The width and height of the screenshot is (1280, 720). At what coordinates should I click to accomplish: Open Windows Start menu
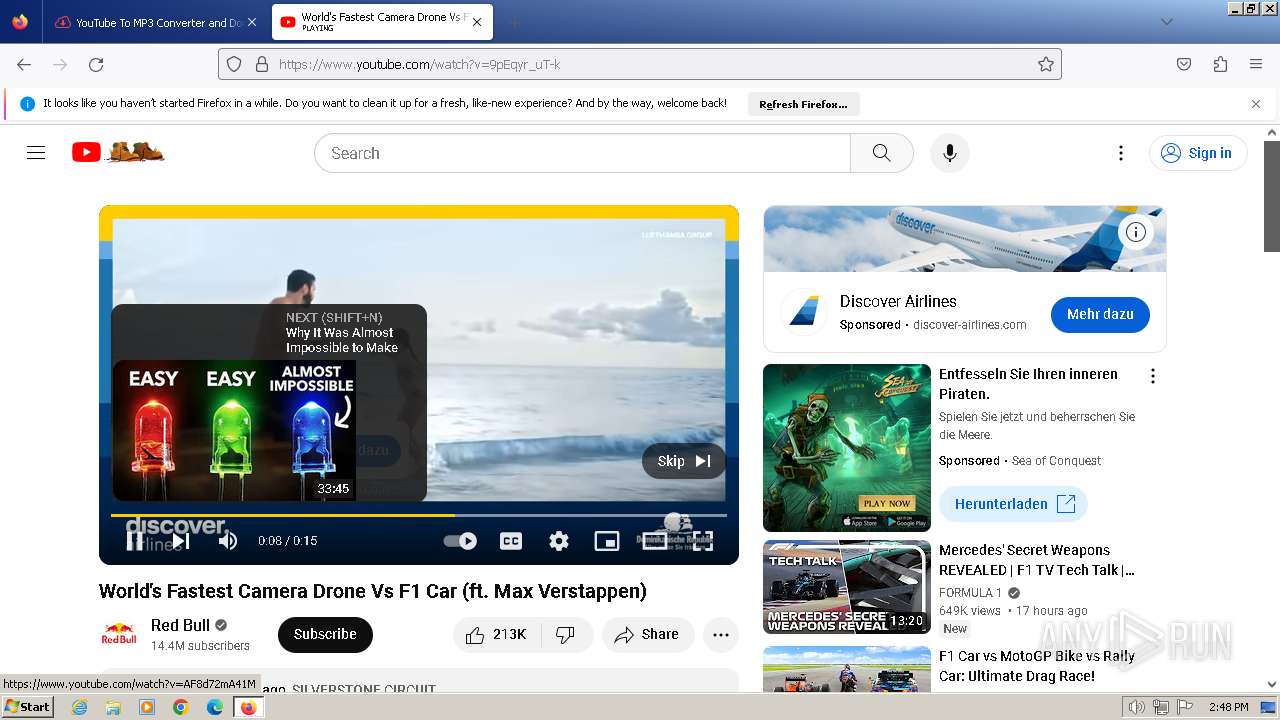pos(28,707)
